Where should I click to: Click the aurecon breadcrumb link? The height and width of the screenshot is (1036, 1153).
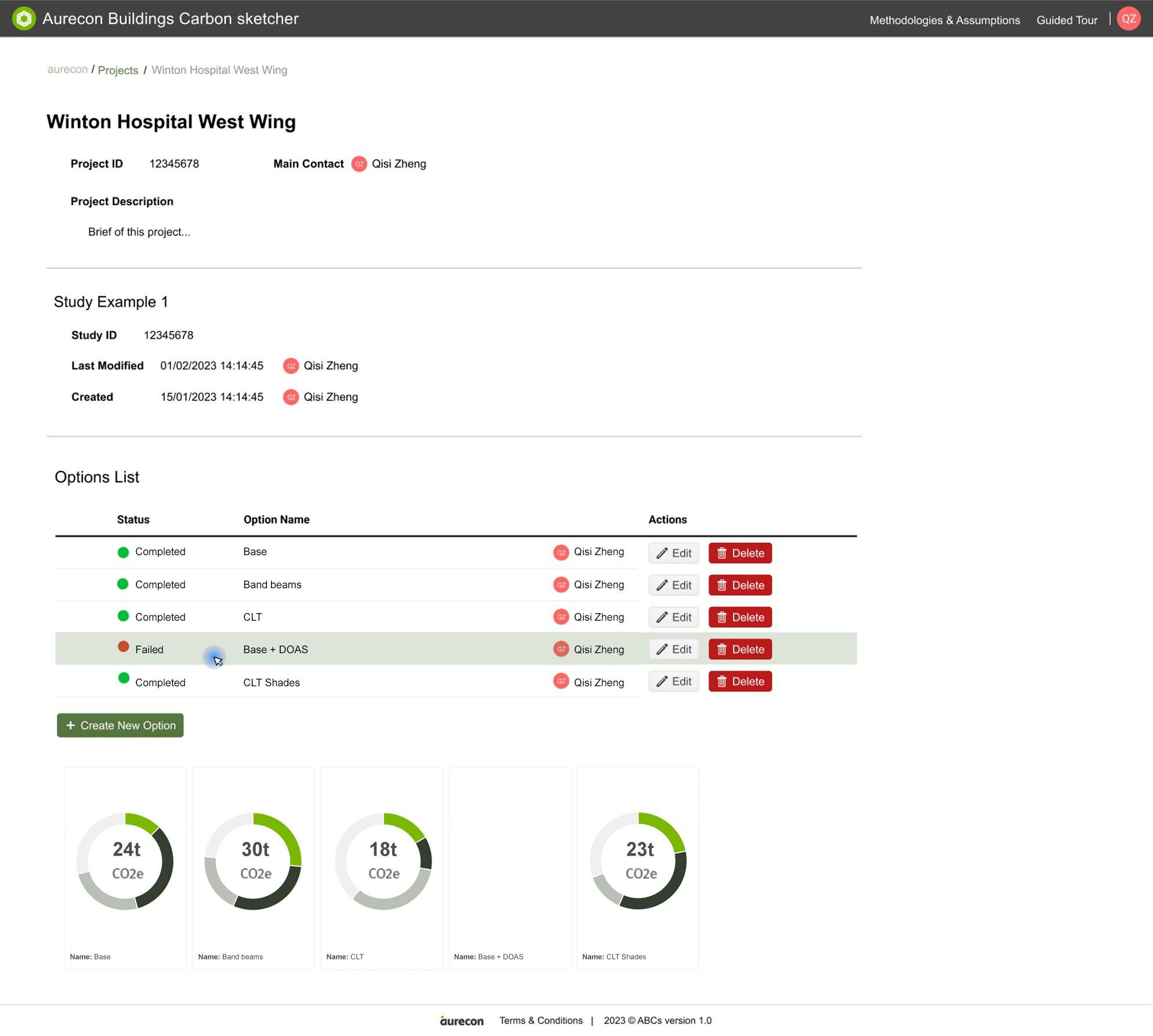click(67, 70)
